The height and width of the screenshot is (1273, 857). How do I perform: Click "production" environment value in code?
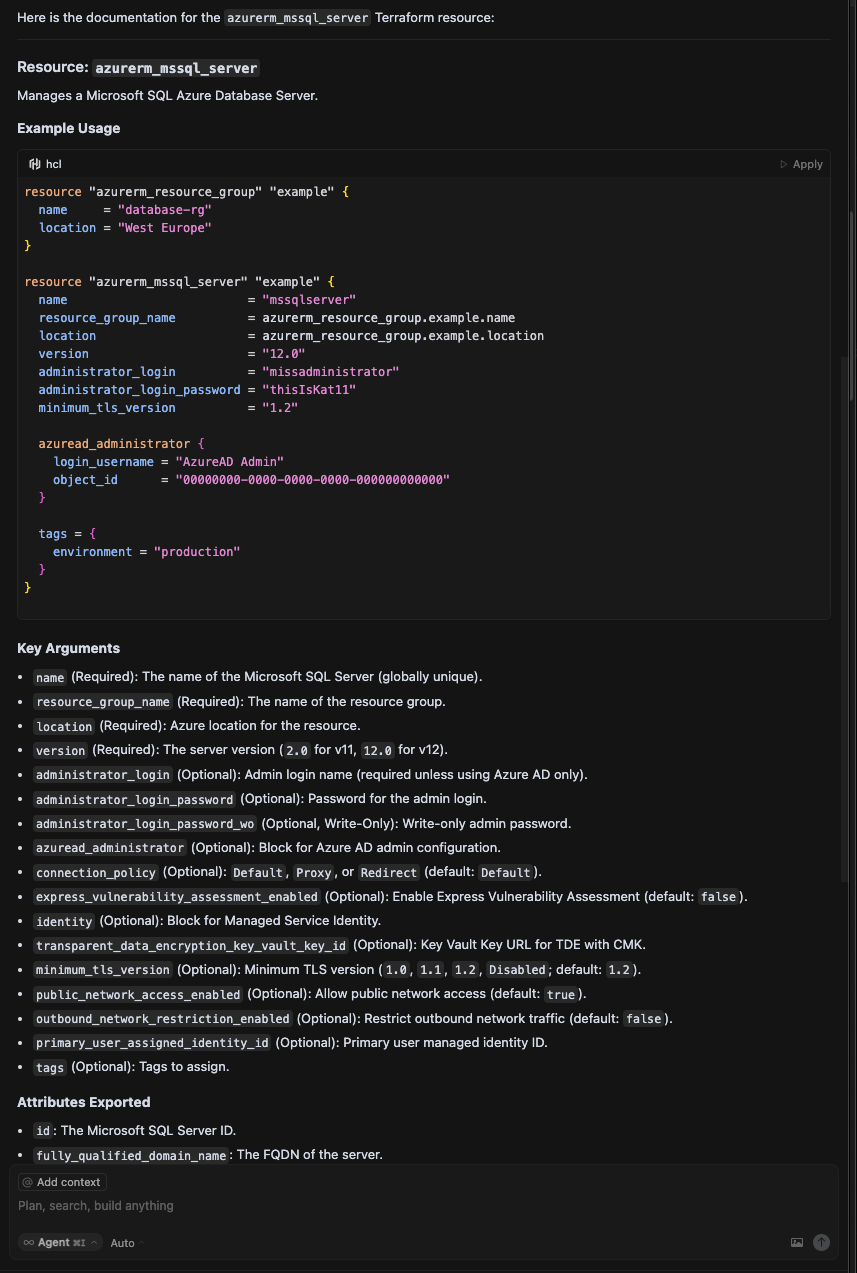click(196, 552)
